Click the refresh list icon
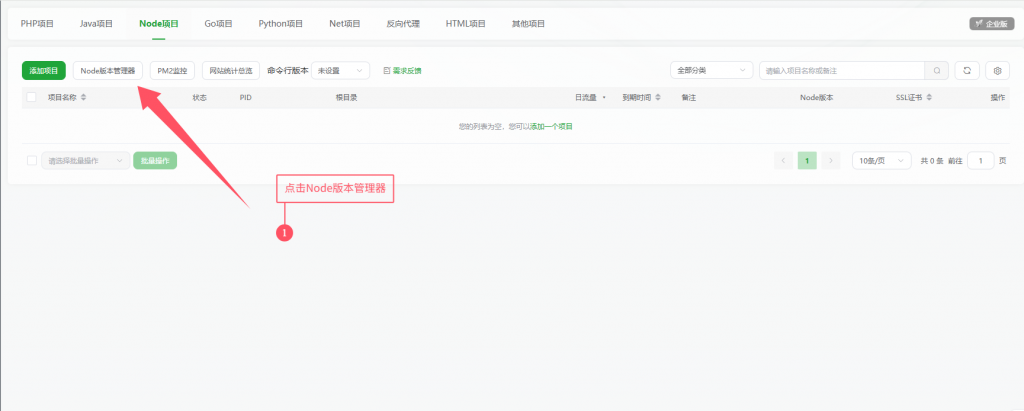 point(967,70)
